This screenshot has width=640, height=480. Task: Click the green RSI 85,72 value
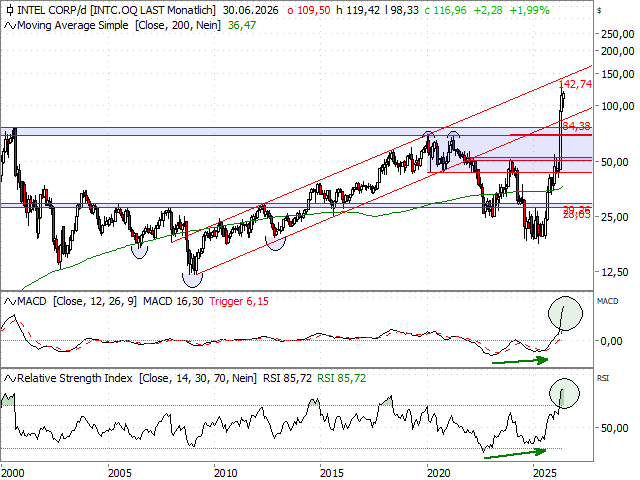click(x=341, y=379)
